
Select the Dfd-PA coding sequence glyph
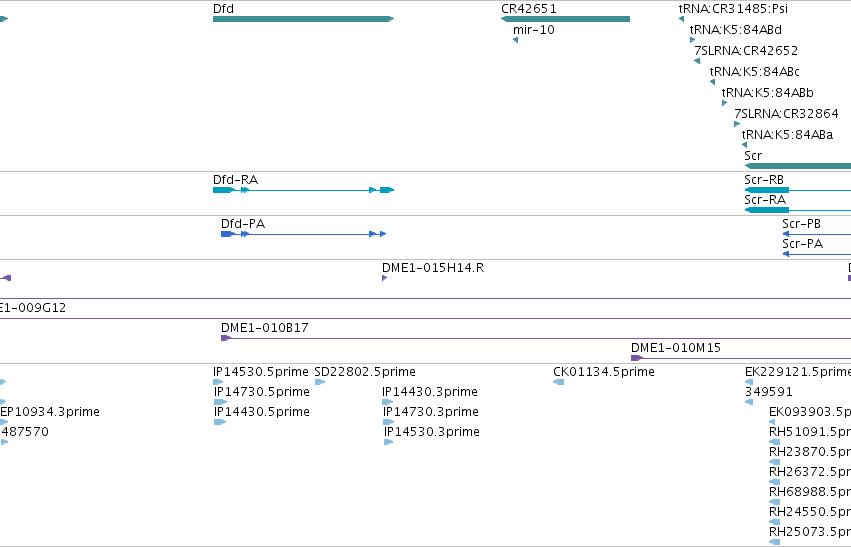click(303, 234)
